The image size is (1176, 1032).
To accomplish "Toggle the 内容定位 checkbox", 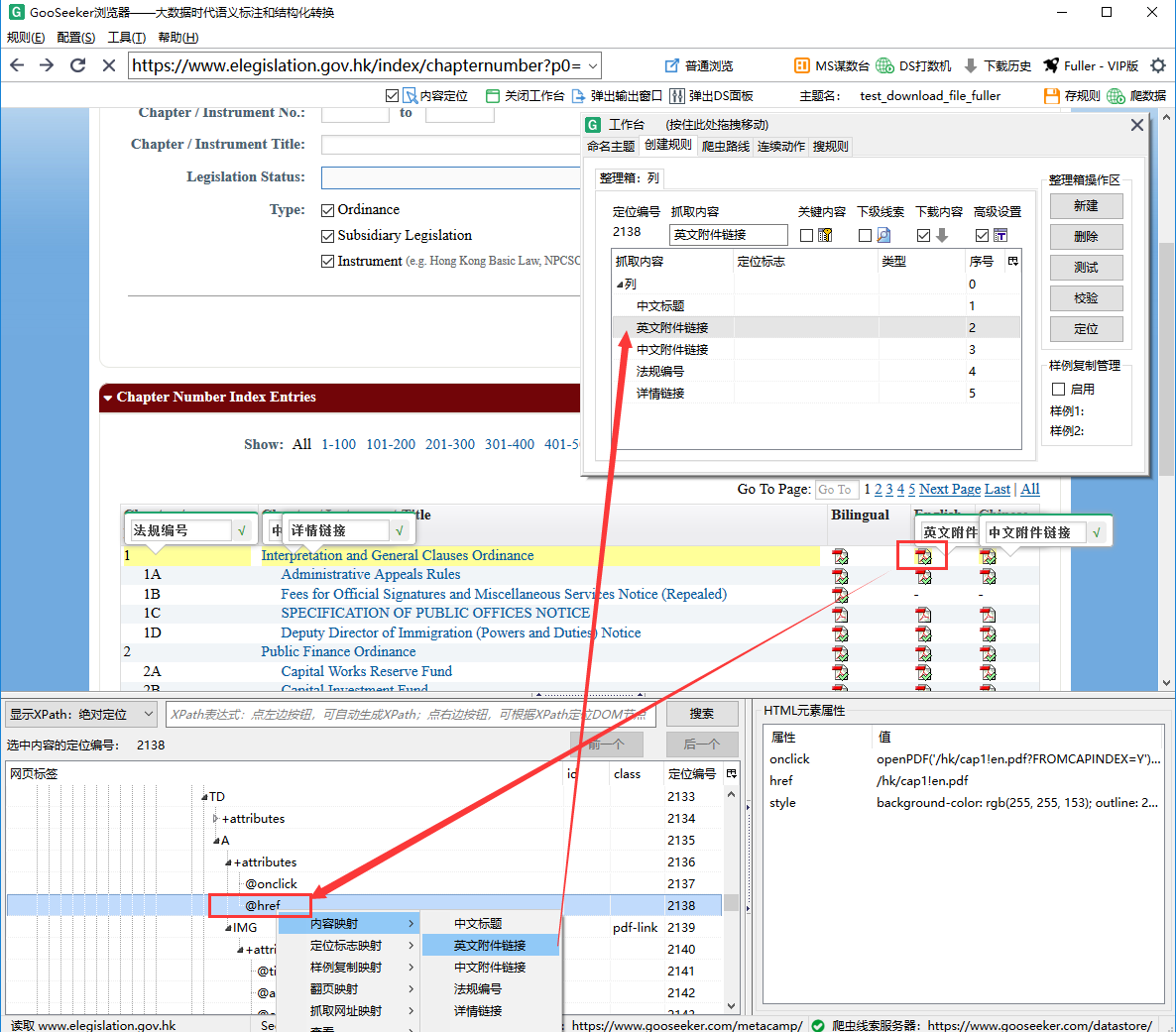I will click(x=392, y=96).
